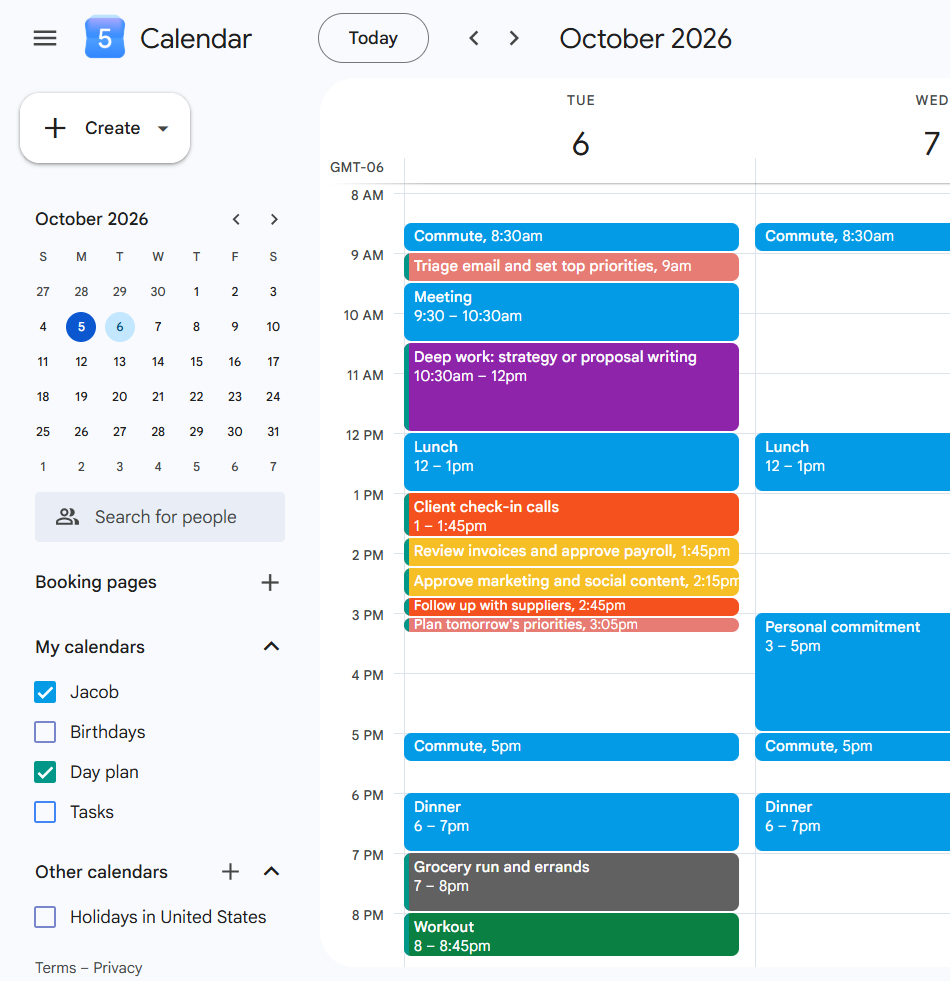Click the GMT-06 timezone label
This screenshot has height=981, width=950.
point(357,168)
